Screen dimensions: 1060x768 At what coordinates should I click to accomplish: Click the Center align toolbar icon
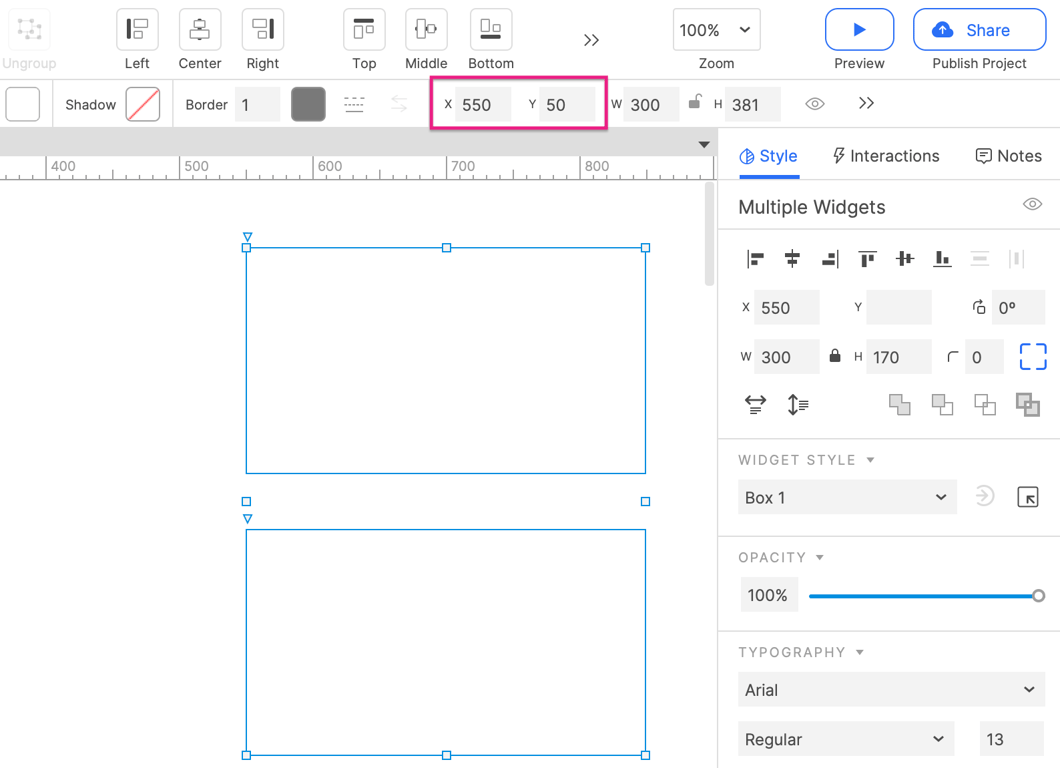coord(200,30)
